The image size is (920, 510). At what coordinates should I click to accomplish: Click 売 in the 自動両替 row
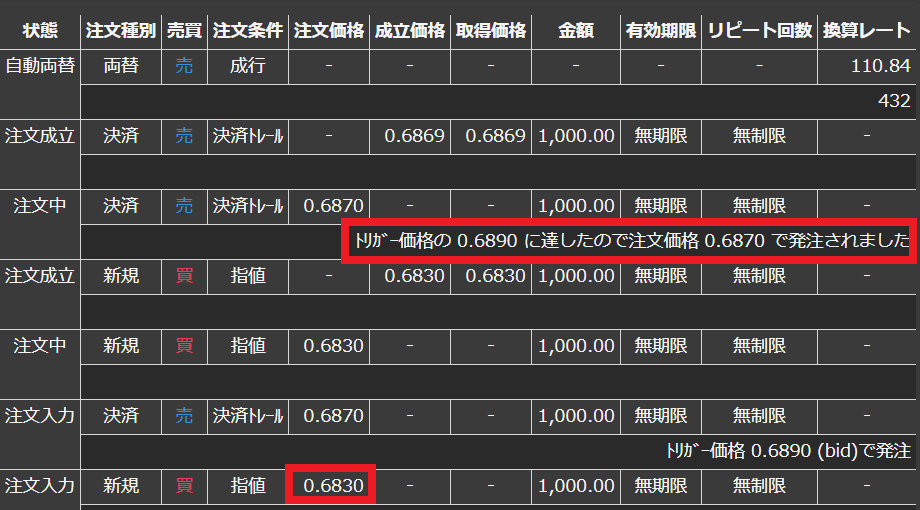click(184, 66)
